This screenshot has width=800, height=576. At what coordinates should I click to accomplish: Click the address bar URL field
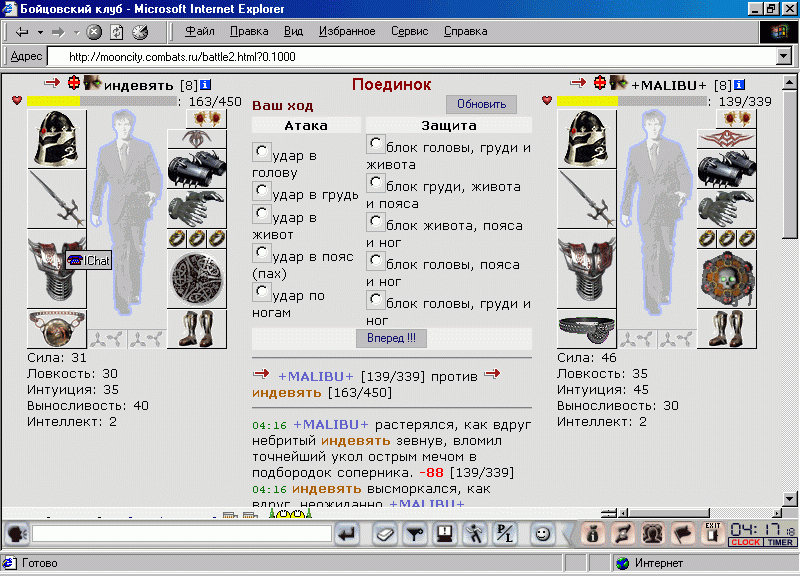click(x=412, y=56)
